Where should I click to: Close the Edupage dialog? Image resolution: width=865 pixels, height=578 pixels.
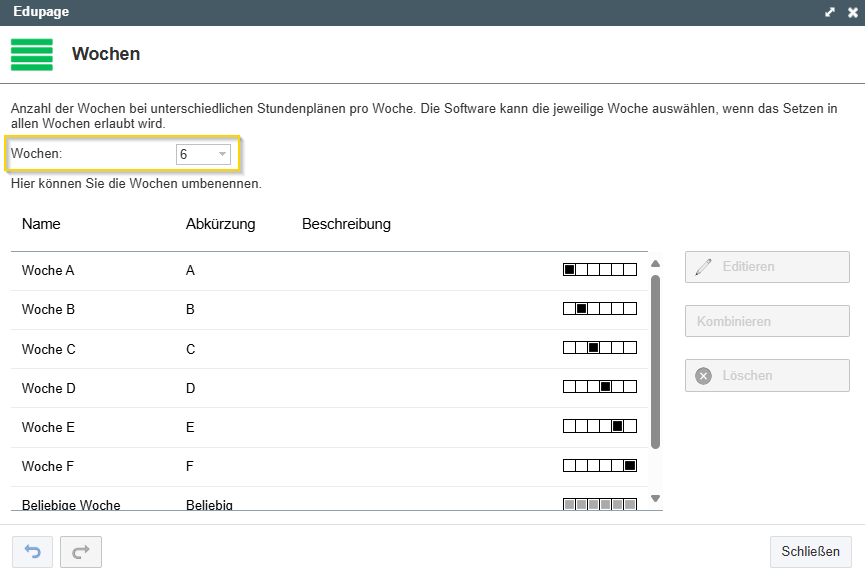pos(853,12)
